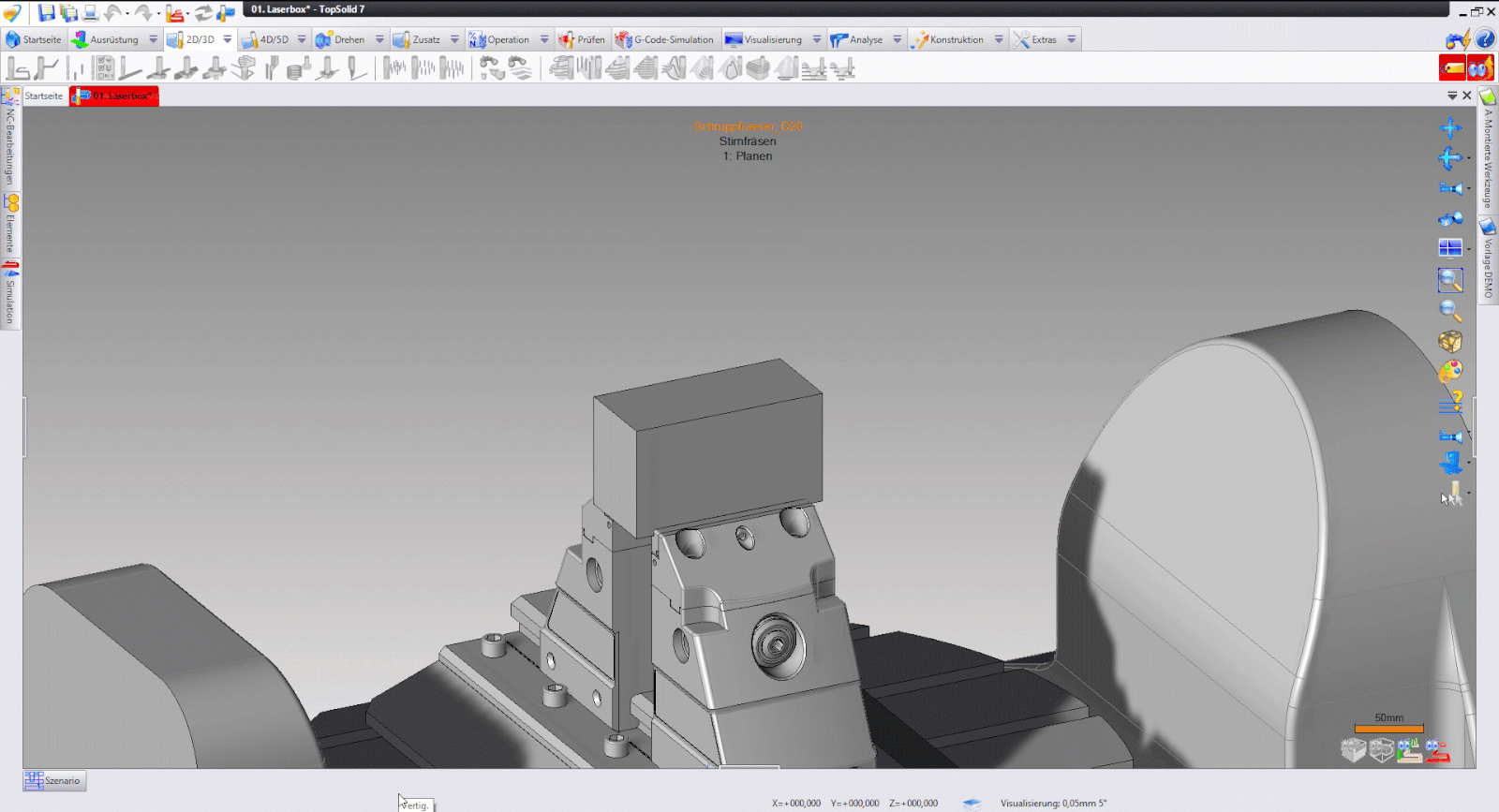
Task: Expand the Extras dropdown arrow
Action: coord(1072,39)
